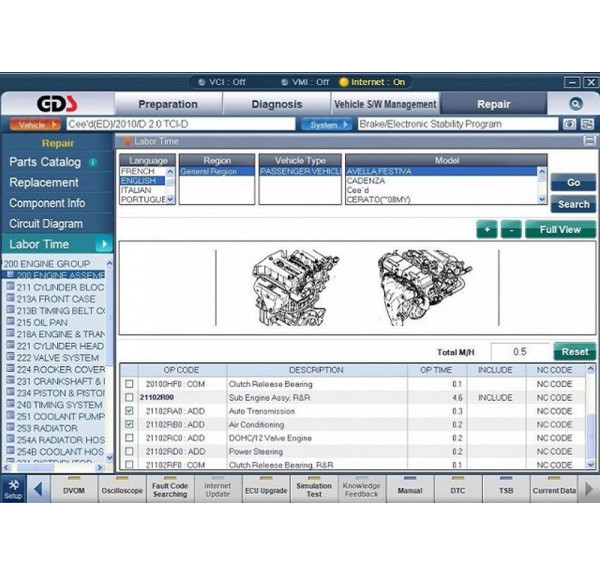Open the Setup wrench icon
This screenshot has height=575, width=600.
click(x=13, y=487)
